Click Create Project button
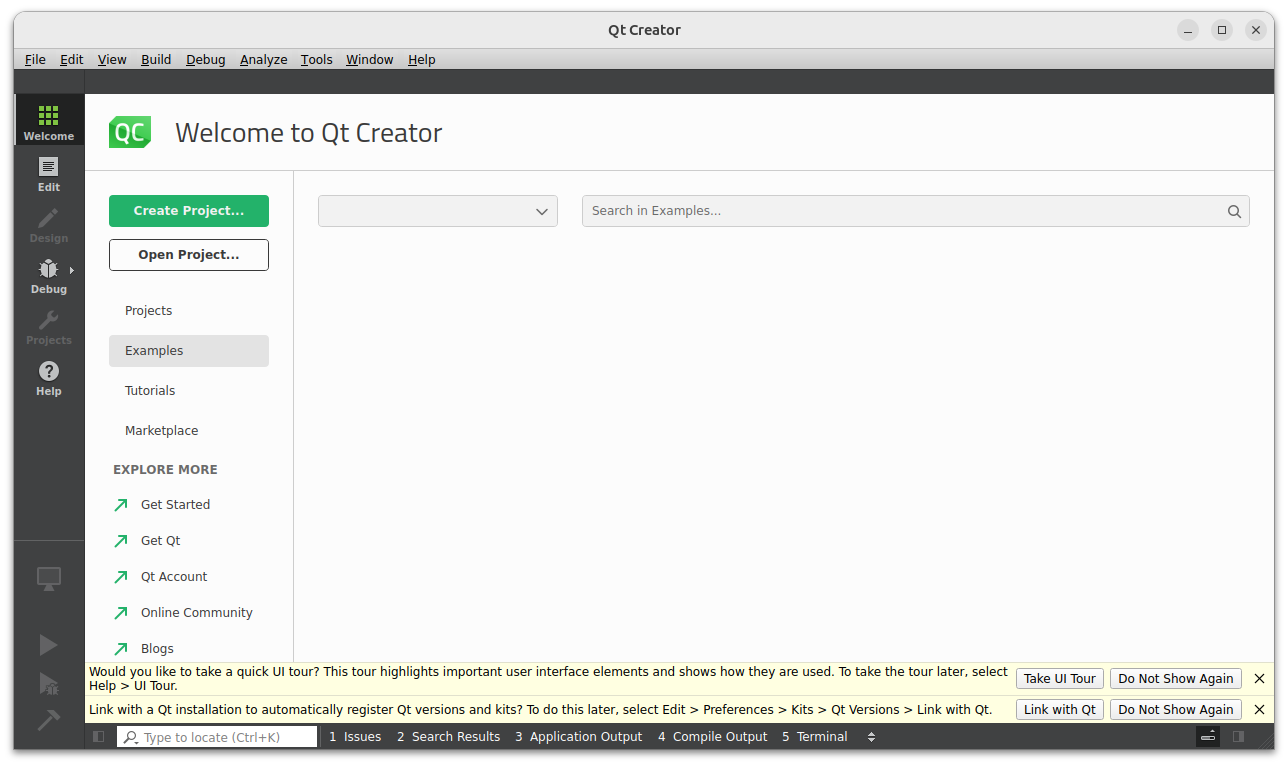Image resolution: width=1288 pixels, height=766 pixels. (x=189, y=211)
